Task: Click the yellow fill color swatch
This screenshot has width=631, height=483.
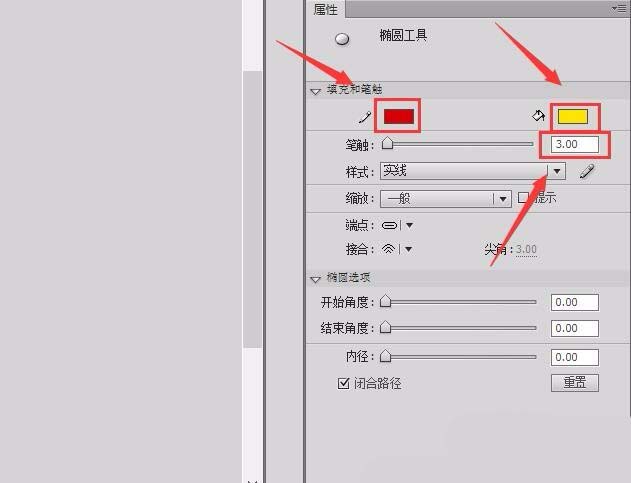Action: coord(573,116)
